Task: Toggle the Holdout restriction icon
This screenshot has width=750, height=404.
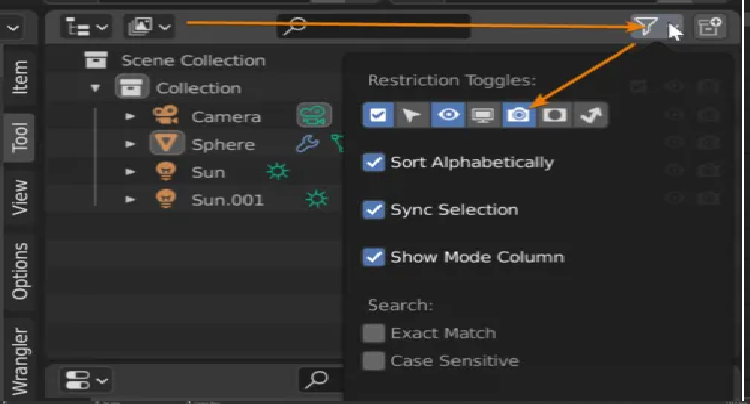Action: (x=554, y=115)
